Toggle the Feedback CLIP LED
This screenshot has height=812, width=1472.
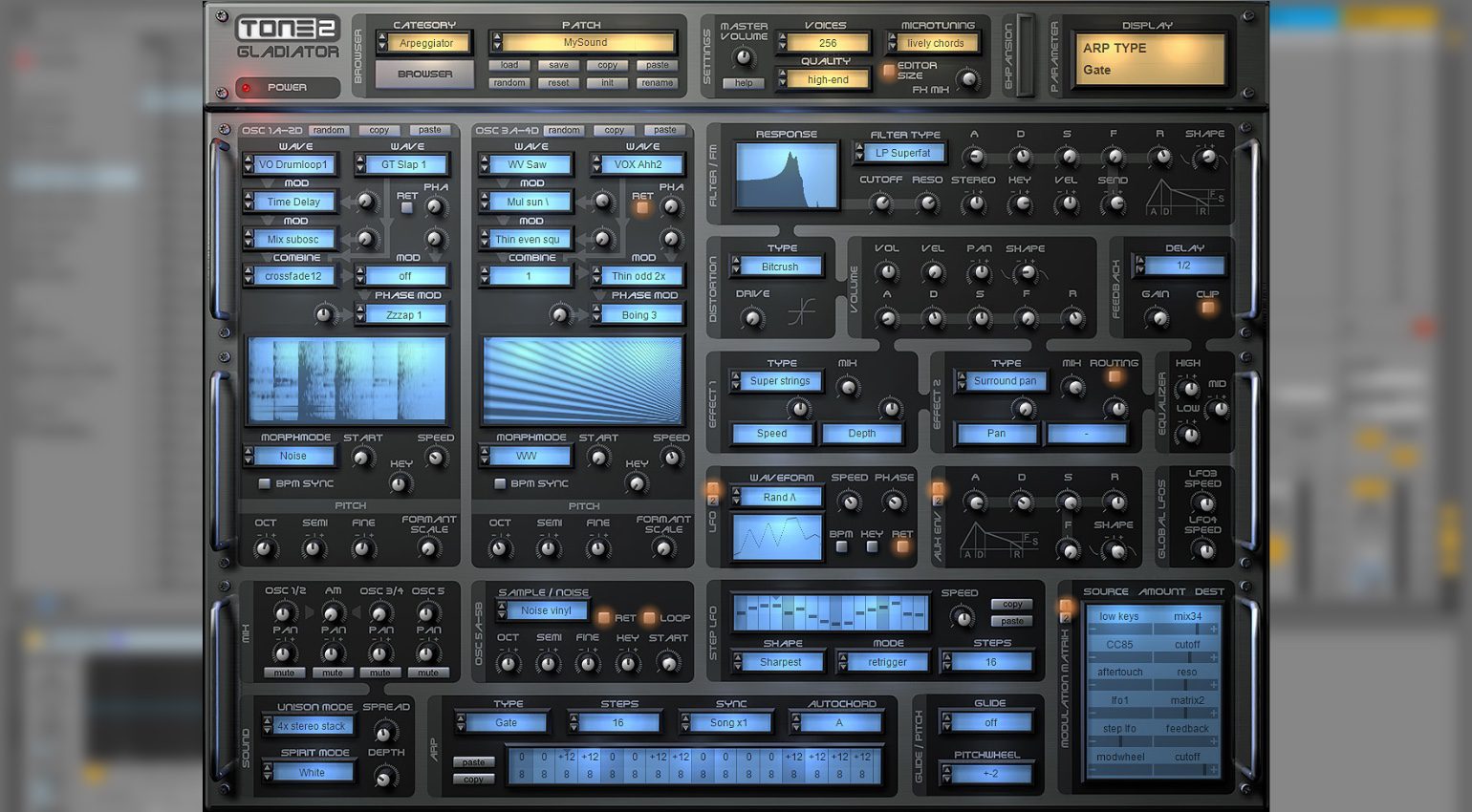[x=1208, y=308]
